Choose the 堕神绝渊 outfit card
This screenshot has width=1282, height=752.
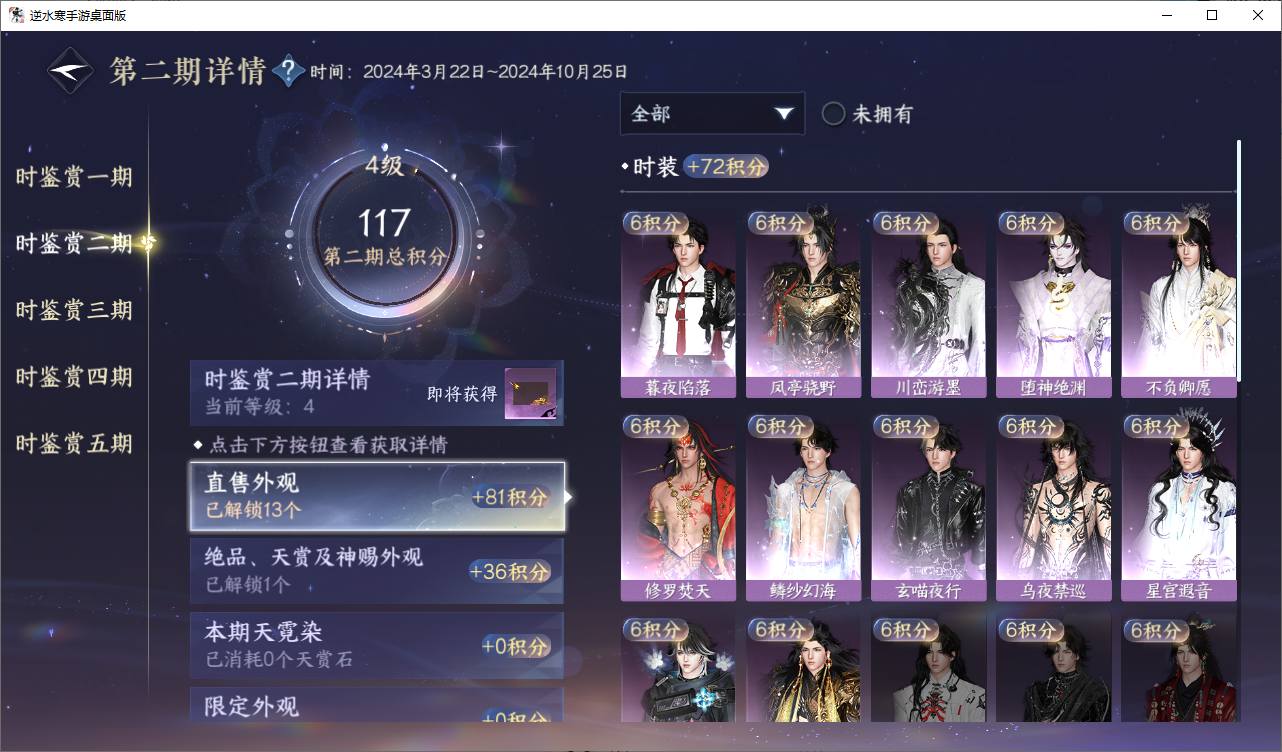pyautogui.click(x=1053, y=304)
